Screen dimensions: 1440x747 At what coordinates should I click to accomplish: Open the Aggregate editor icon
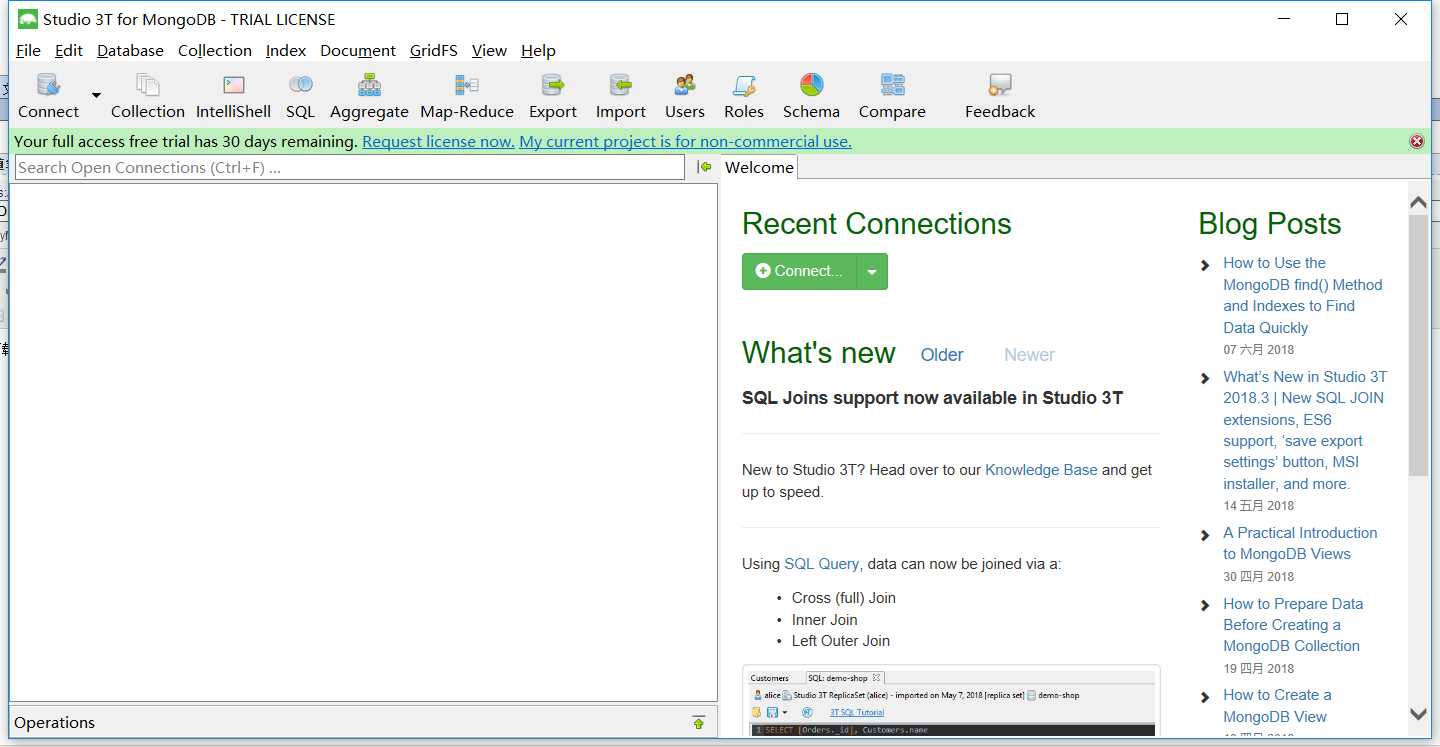[370, 85]
